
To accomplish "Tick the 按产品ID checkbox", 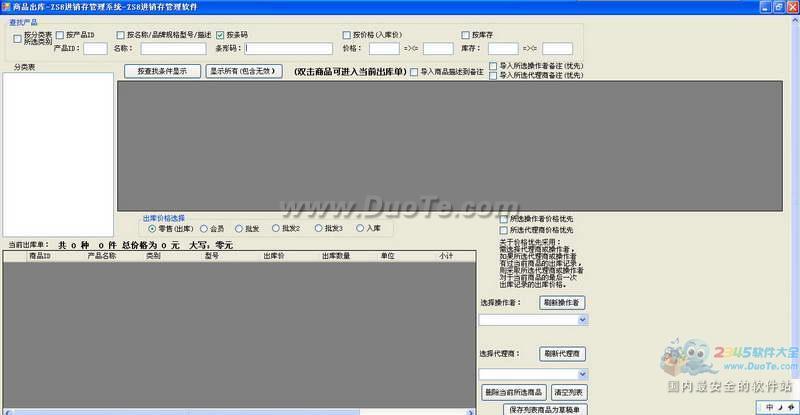I will pyautogui.click(x=60, y=35).
